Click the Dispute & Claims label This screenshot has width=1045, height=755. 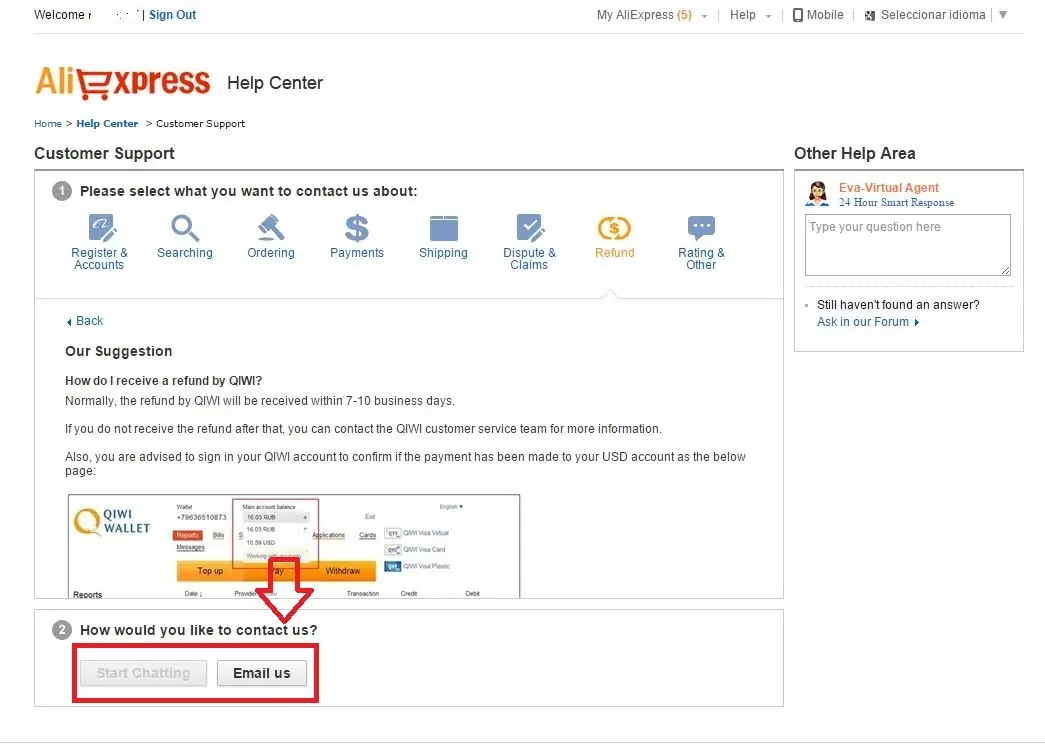[529, 259]
